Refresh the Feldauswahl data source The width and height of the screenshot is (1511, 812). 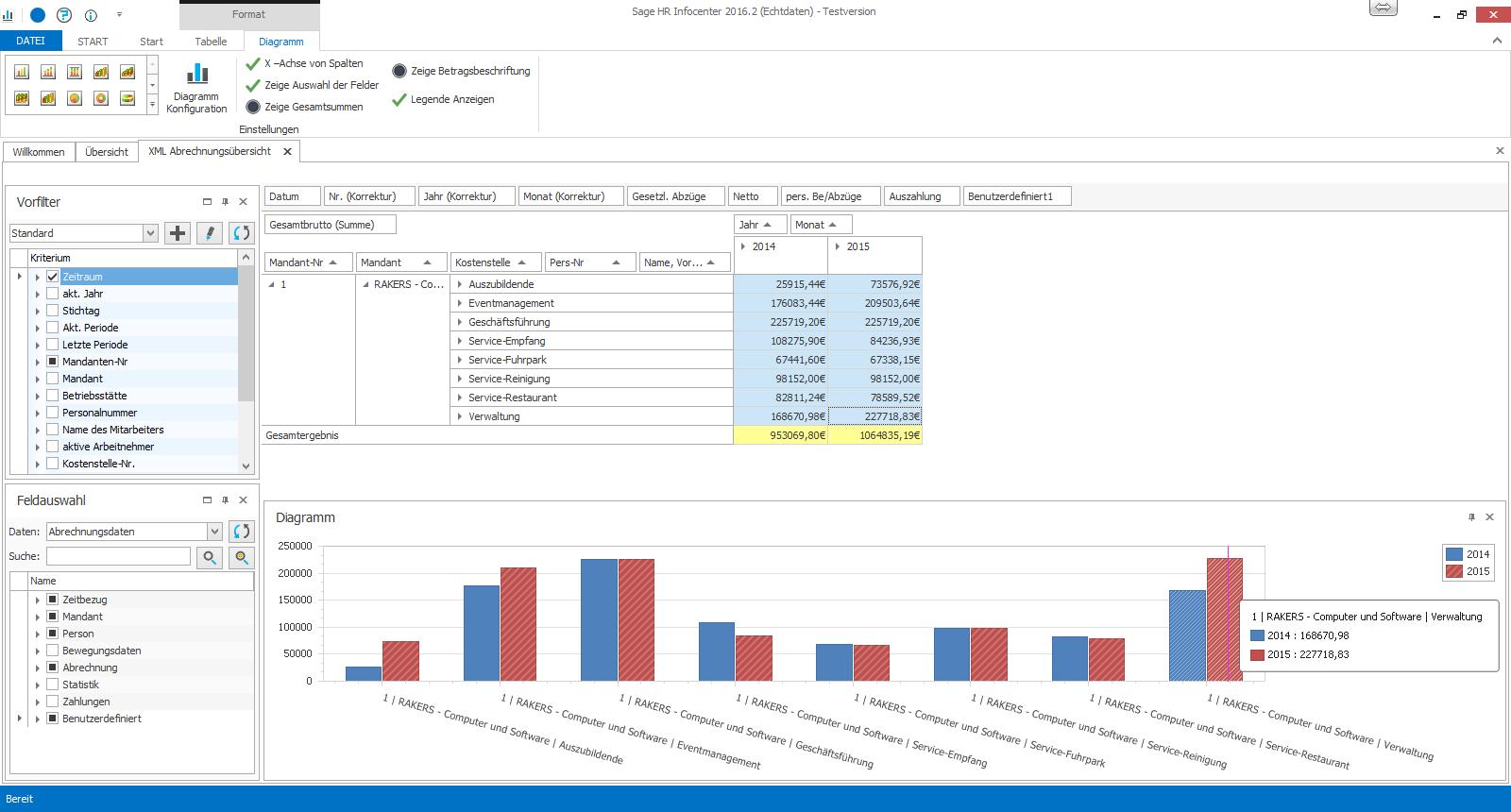[242, 532]
